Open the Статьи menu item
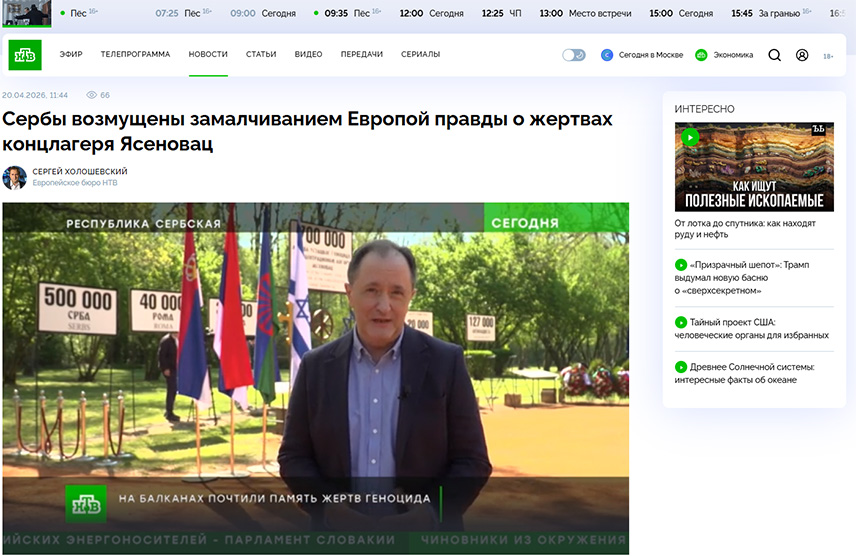Viewport: 856px width, 556px height. click(261, 54)
